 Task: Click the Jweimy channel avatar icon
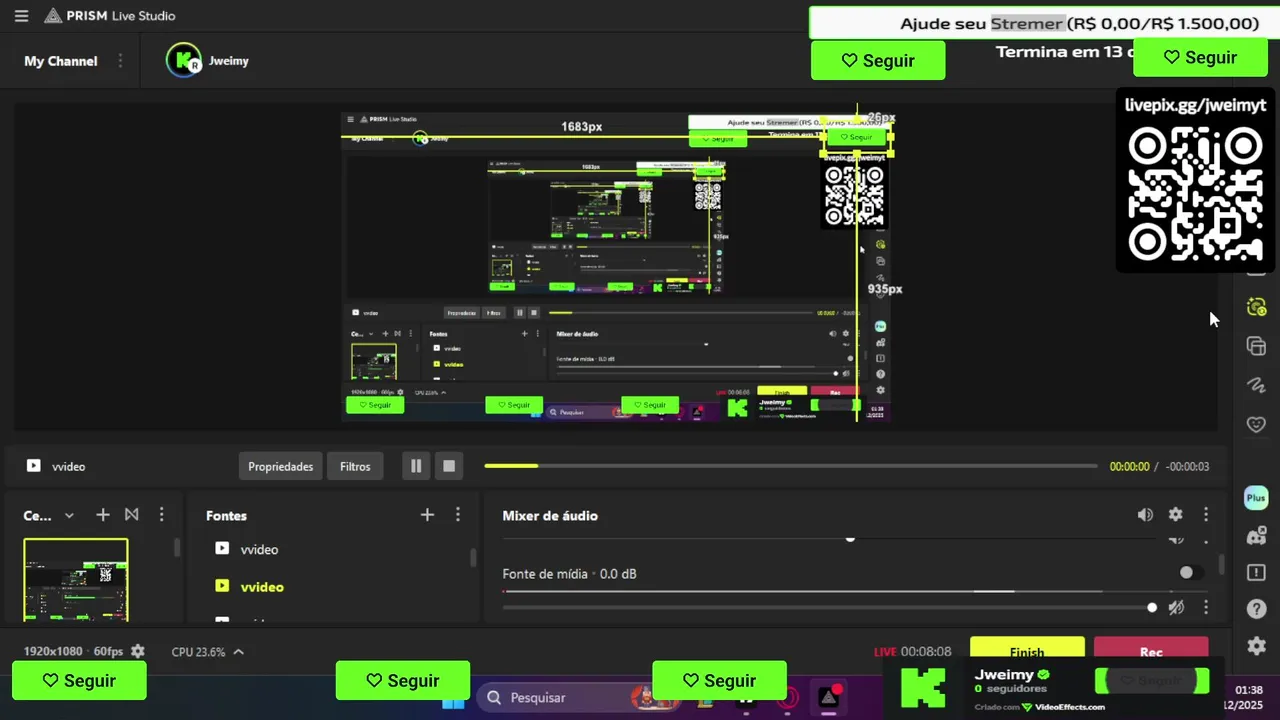184,61
